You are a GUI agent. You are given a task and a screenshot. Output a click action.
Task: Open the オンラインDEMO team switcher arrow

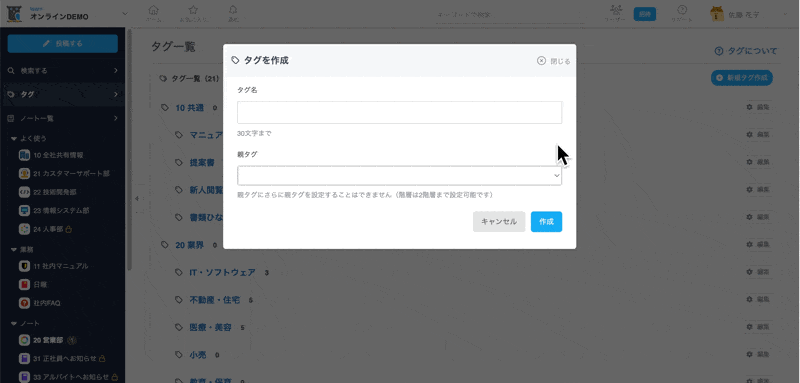125,14
